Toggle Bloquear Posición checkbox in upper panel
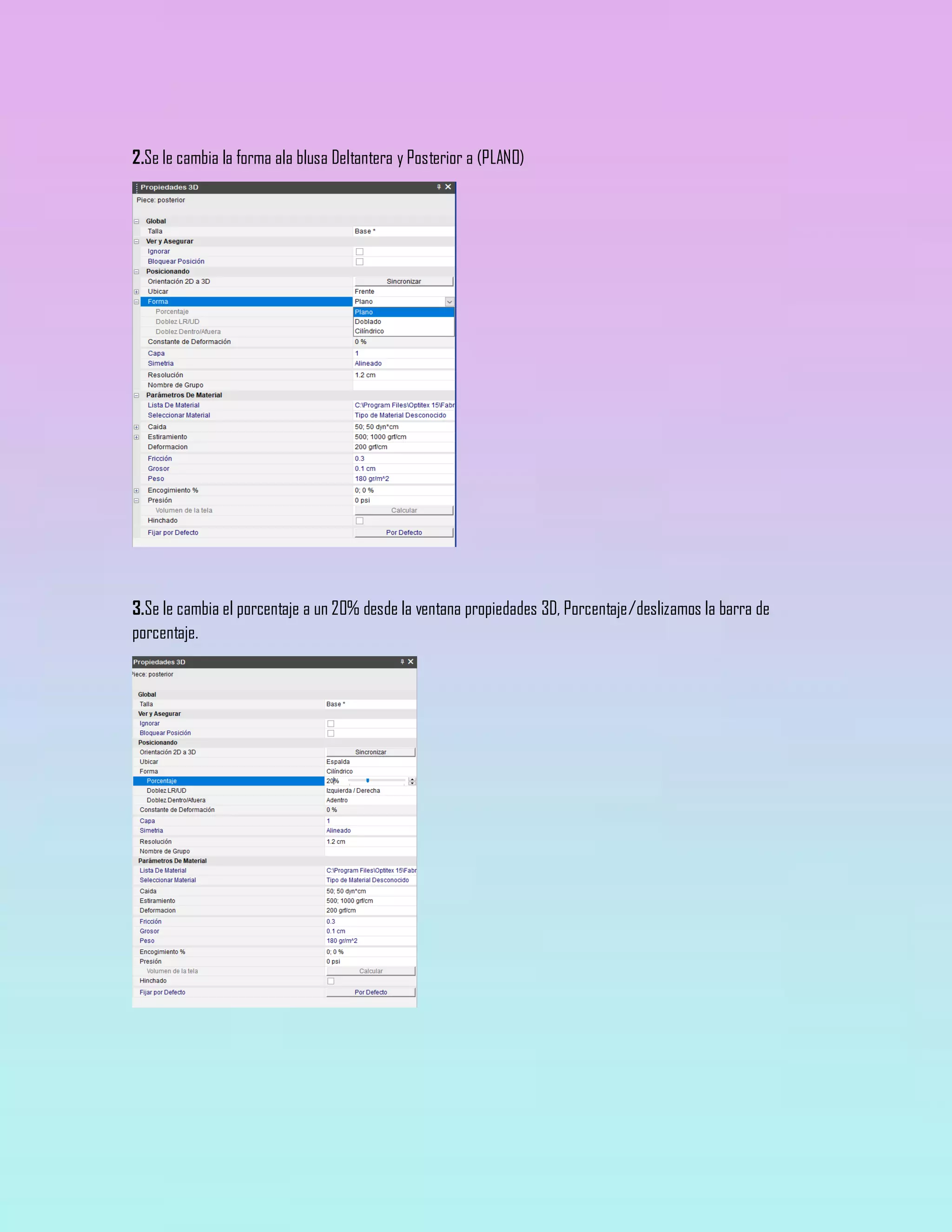 (359, 262)
